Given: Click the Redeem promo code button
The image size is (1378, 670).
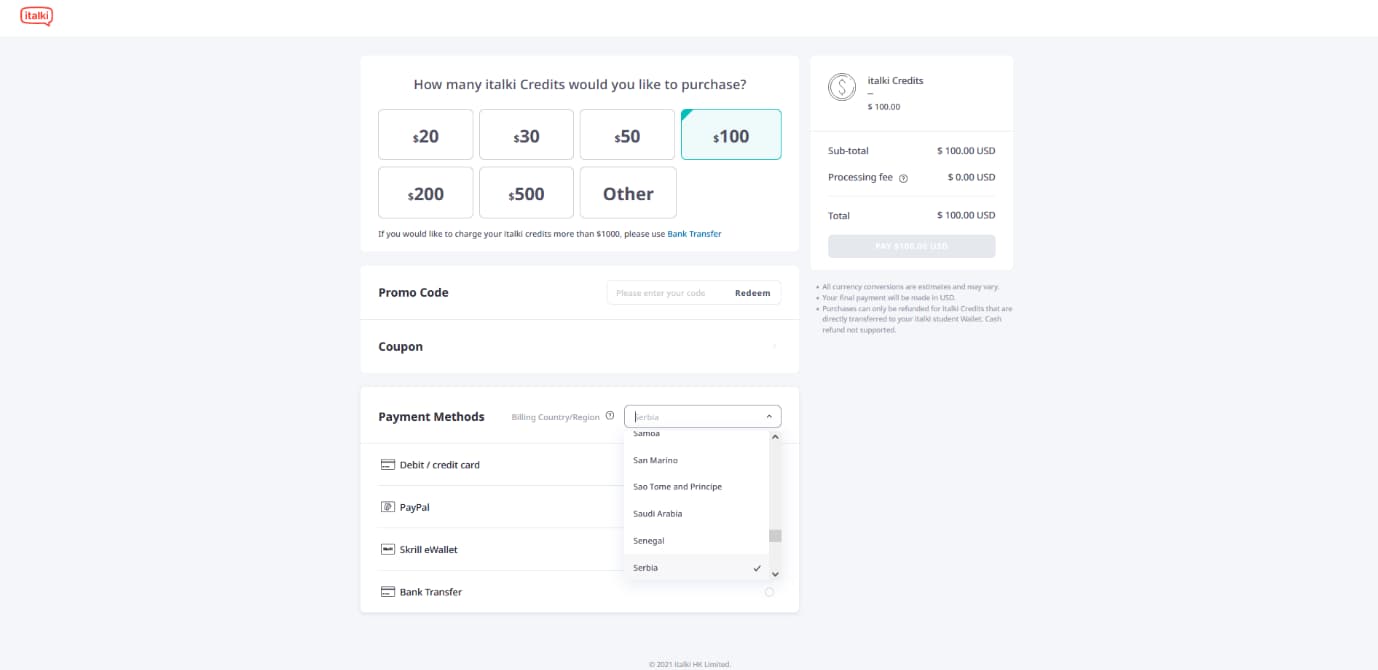Looking at the screenshot, I should [753, 293].
